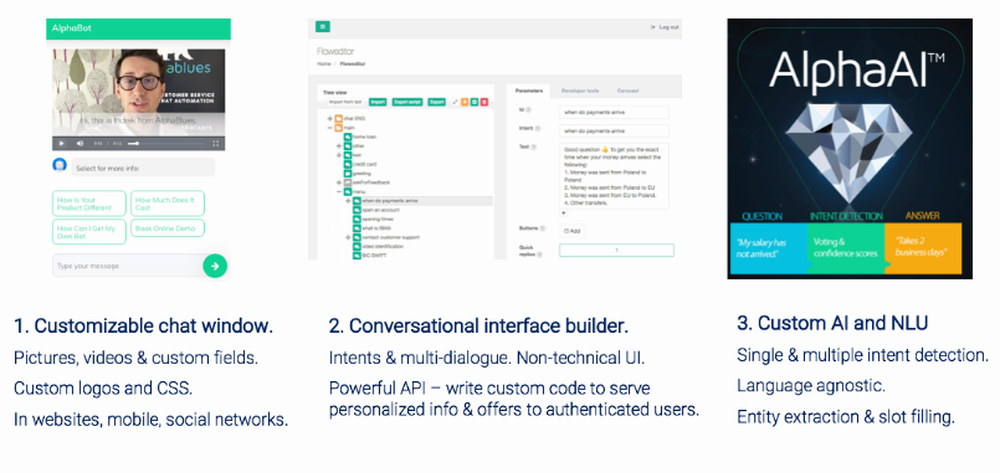Click the Id input field
Image resolution: width=1000 pixels, height=473 pixels.
click(x=614, y=112)
